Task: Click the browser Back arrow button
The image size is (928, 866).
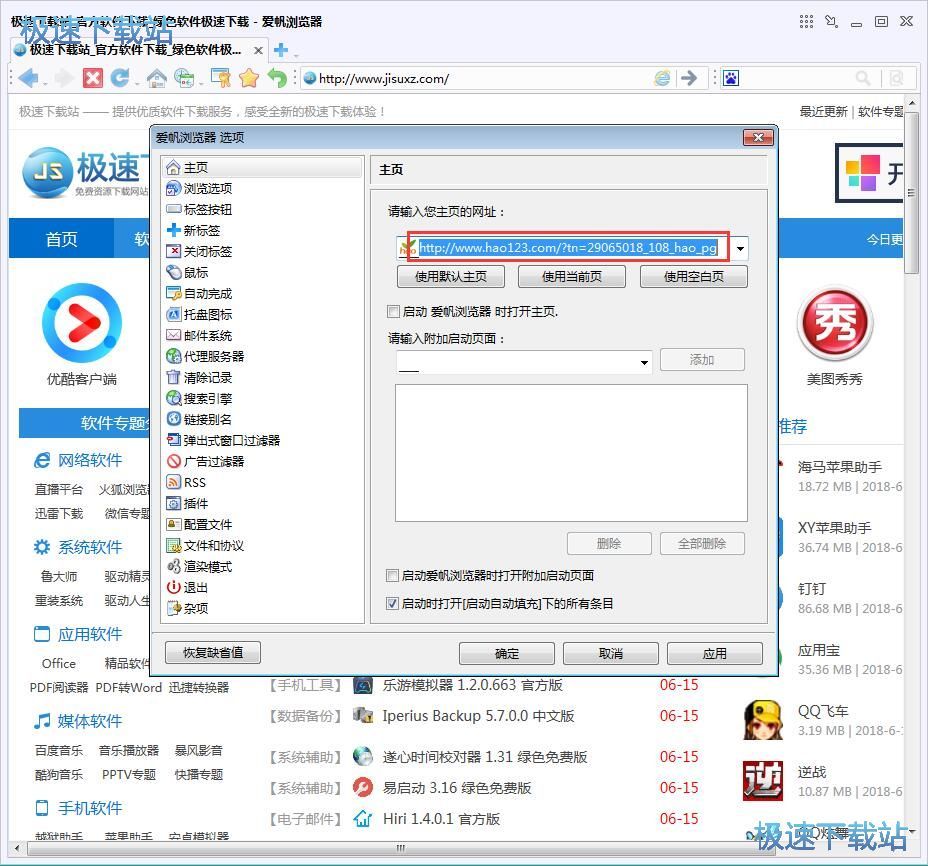Action: [x=28, y=78]
